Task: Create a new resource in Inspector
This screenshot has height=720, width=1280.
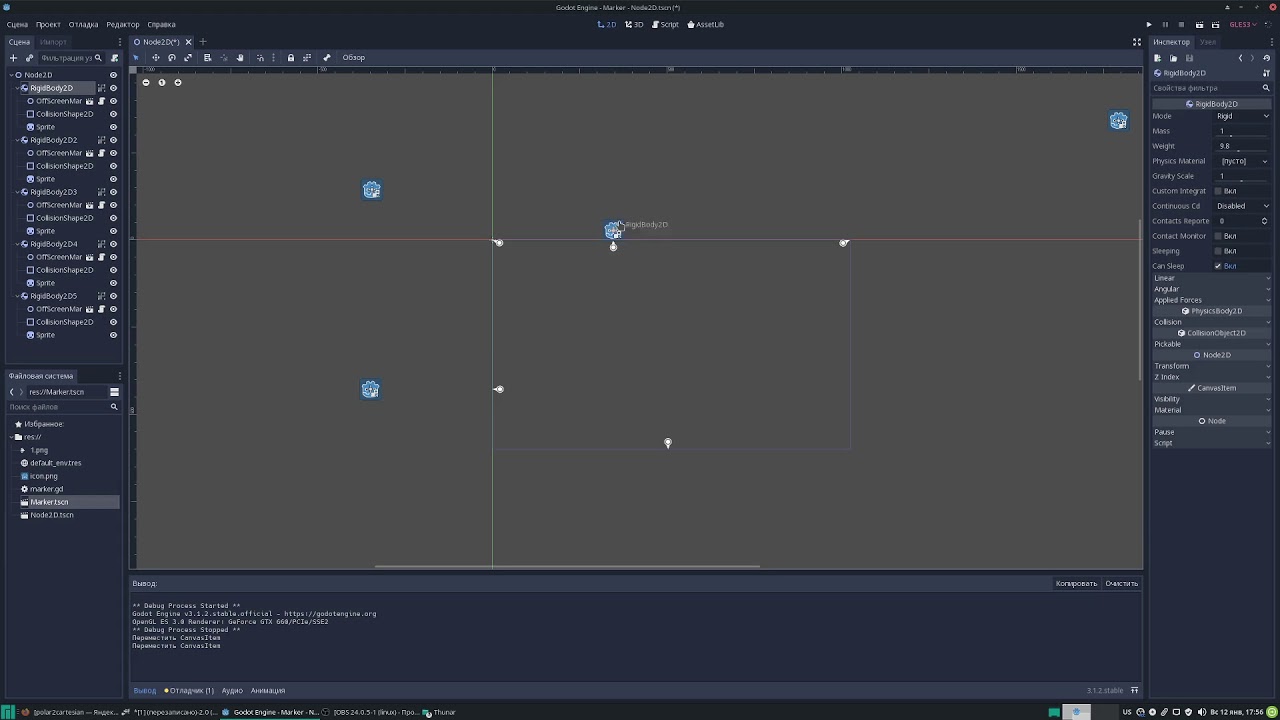Action: (x=1158, y=58)
